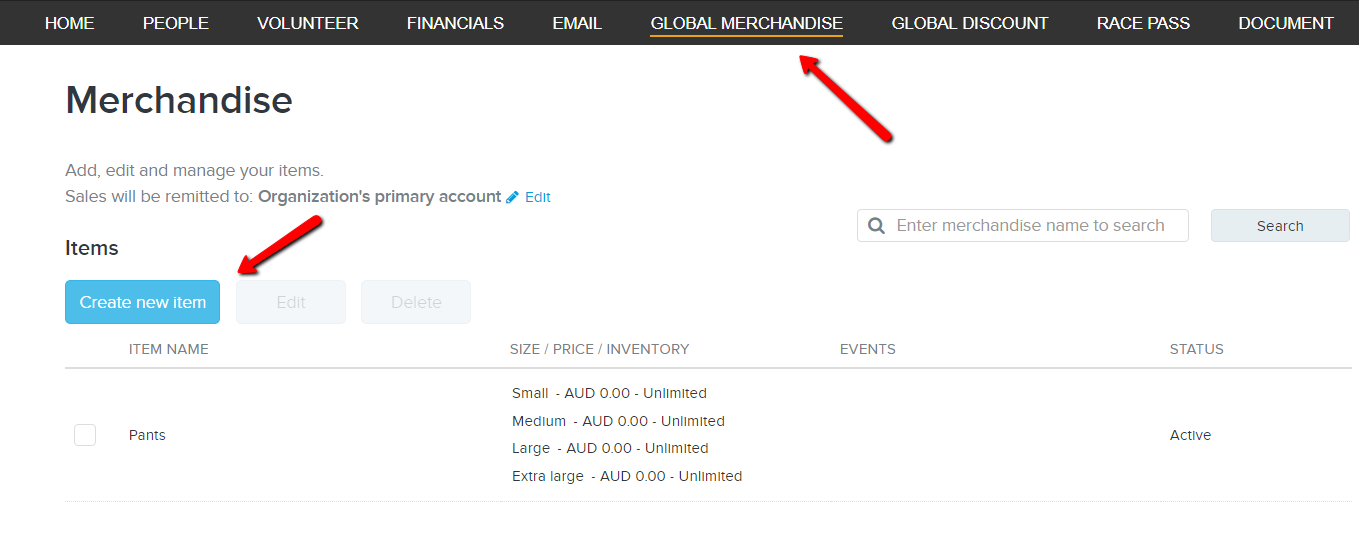This screenshot has width=1359, height=534.
Task: Click the Search button
Action: pos(1280,226)
